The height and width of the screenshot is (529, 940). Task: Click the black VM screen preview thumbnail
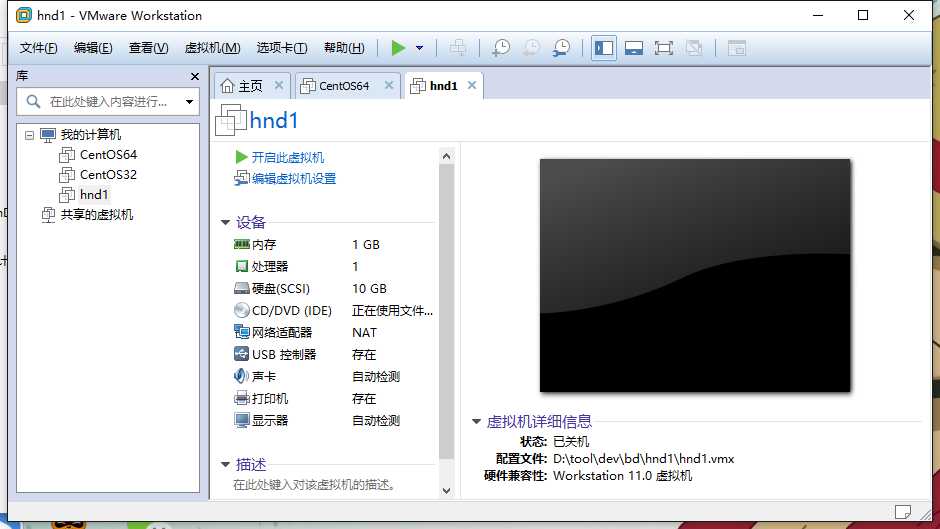coord(695,275)
